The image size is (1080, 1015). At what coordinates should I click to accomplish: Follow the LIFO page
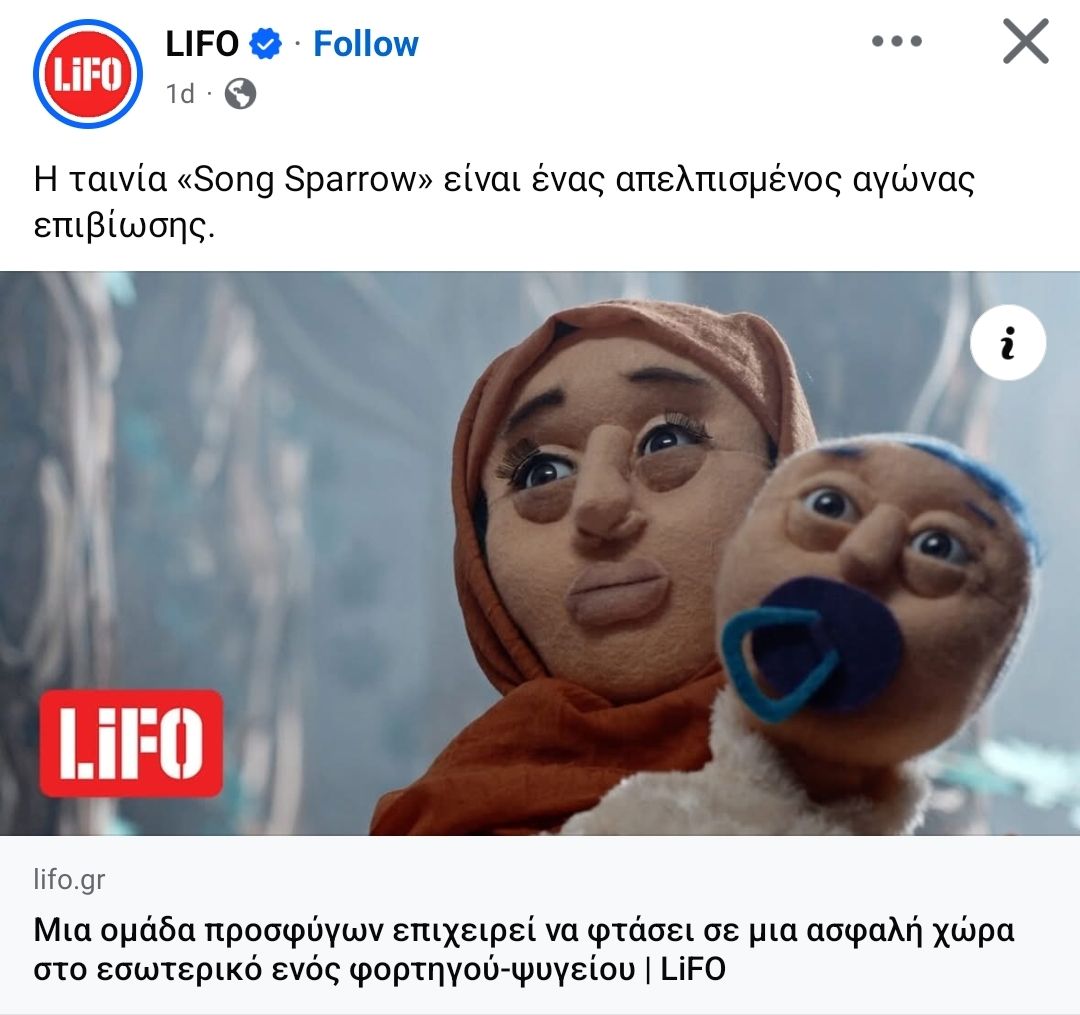(x=366, y=44)
